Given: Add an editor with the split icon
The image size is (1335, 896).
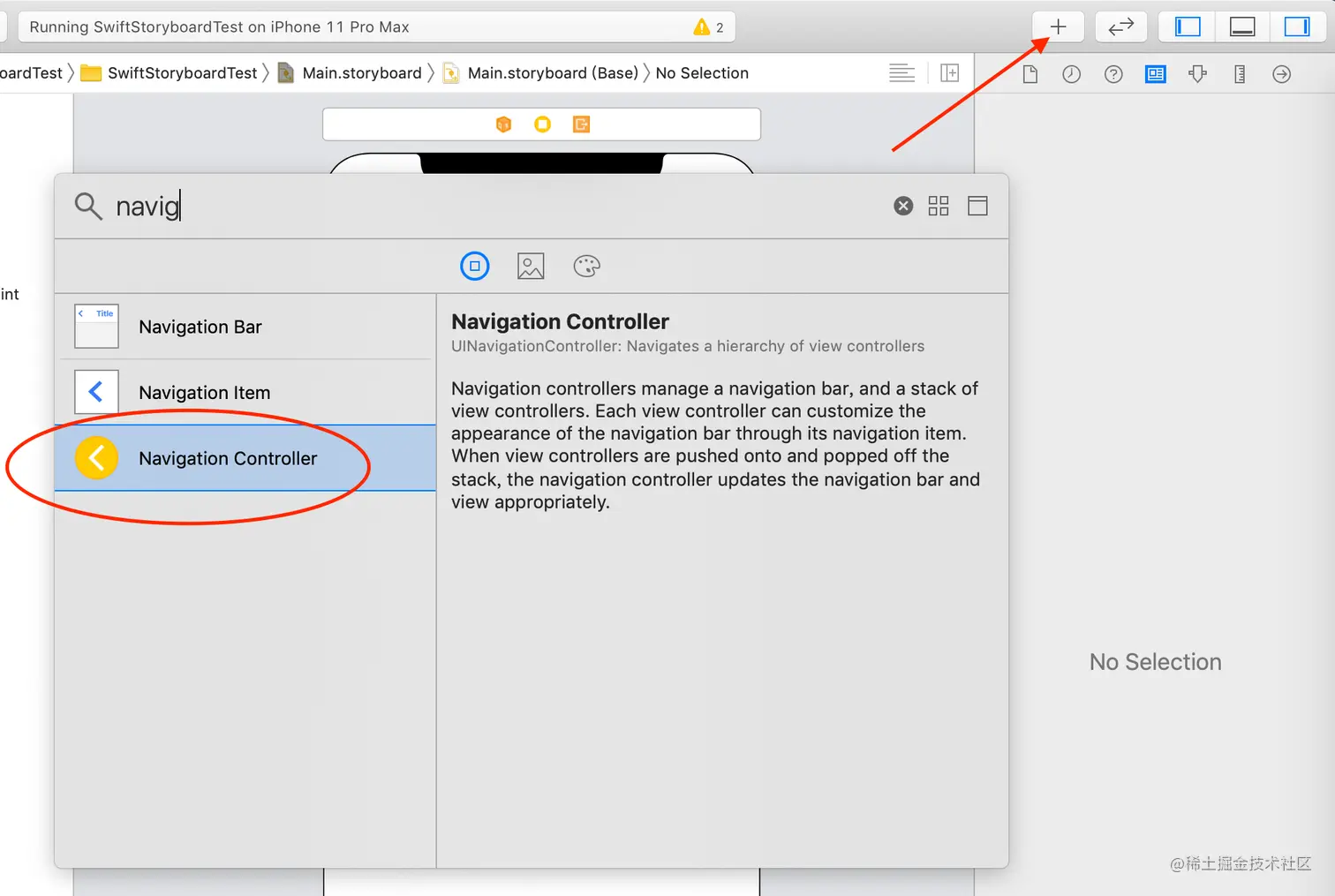Looking at the screenshot, I should coord(950,73).
